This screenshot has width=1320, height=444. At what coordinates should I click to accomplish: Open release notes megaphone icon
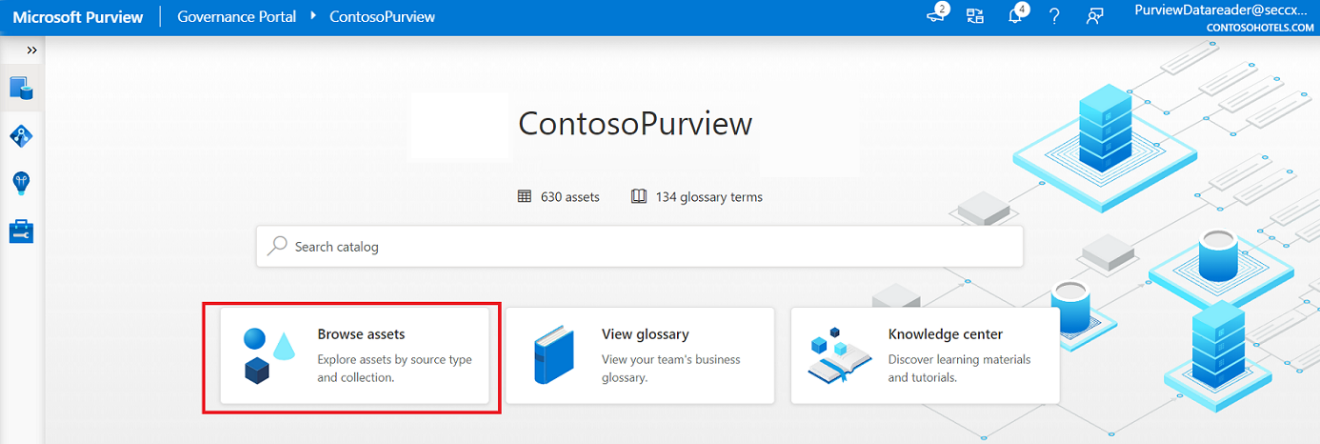coord(937,15)
